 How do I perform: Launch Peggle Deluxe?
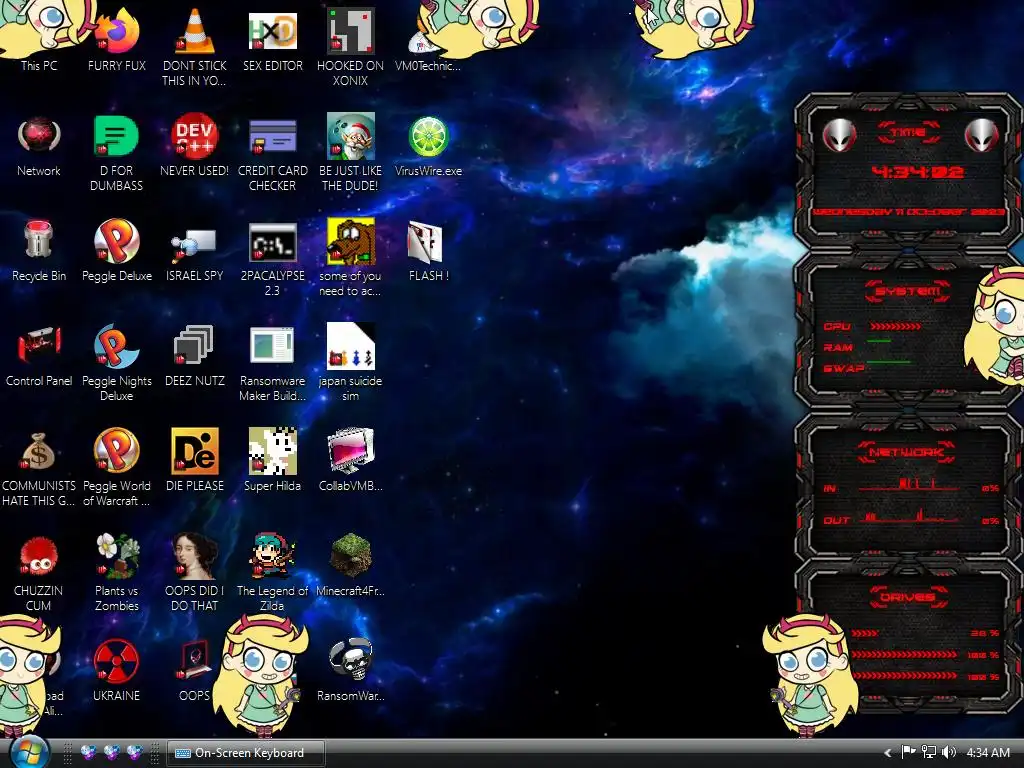116,240
